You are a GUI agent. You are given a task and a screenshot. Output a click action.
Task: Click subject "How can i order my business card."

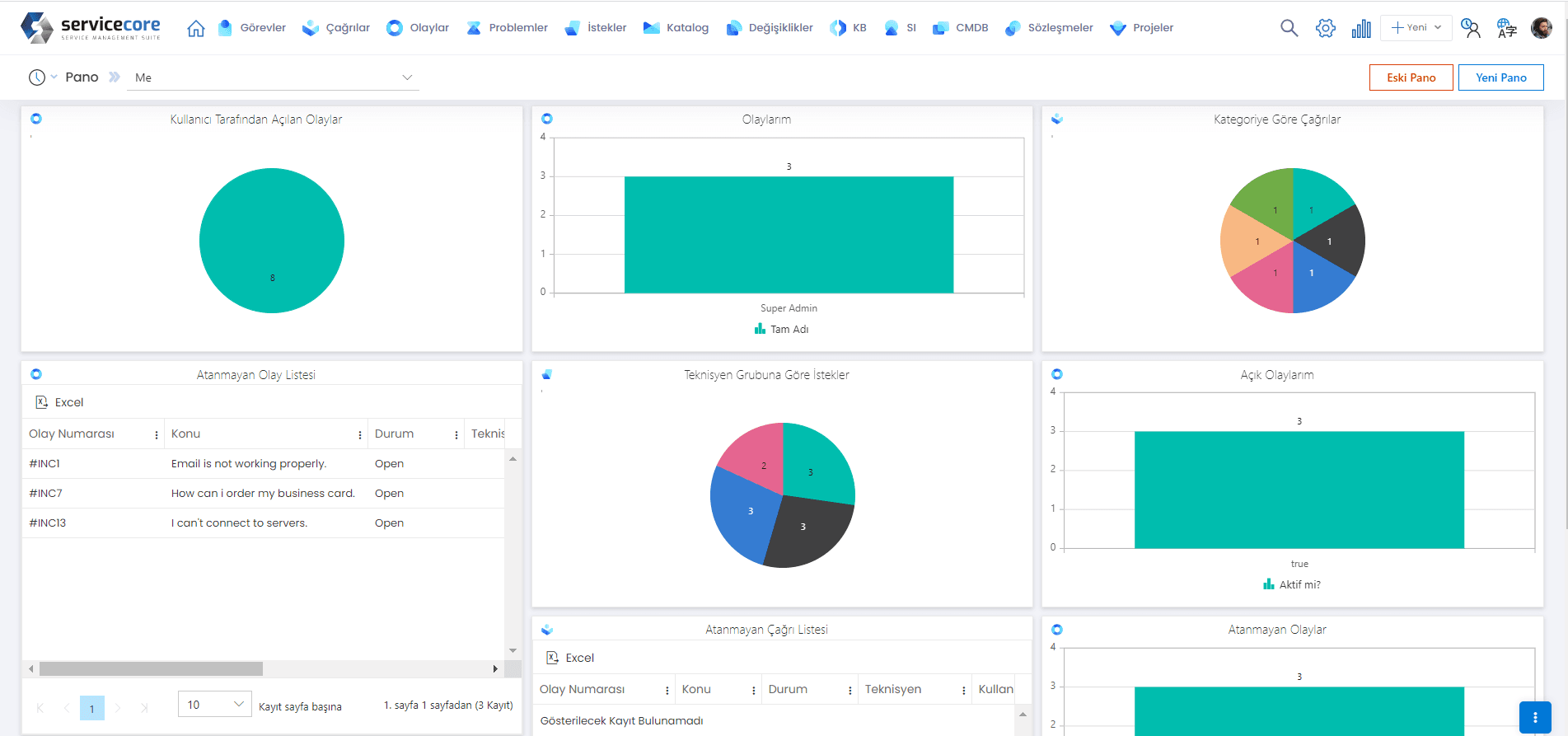point(263,494)
